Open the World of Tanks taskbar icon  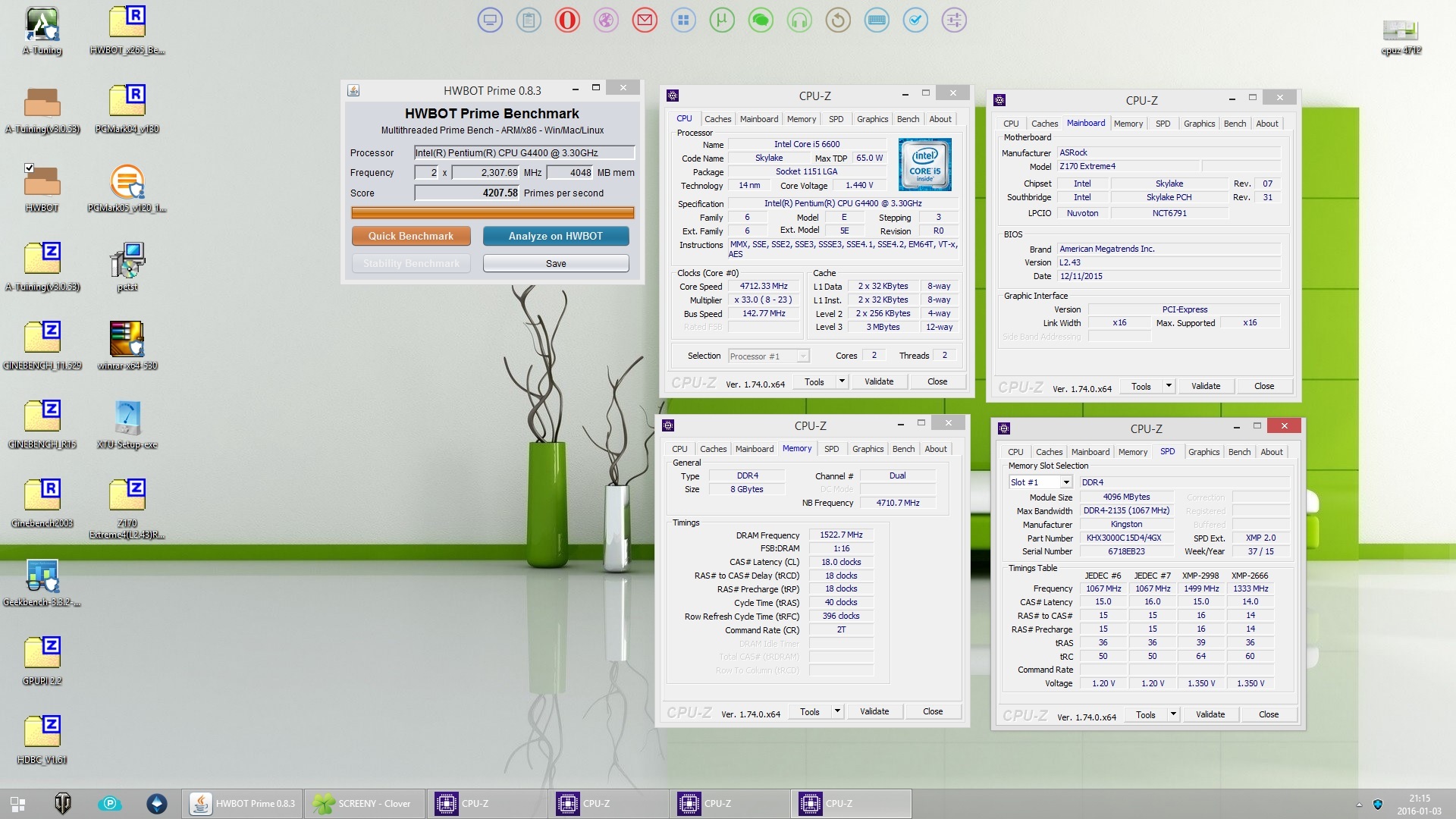point(63,803)
